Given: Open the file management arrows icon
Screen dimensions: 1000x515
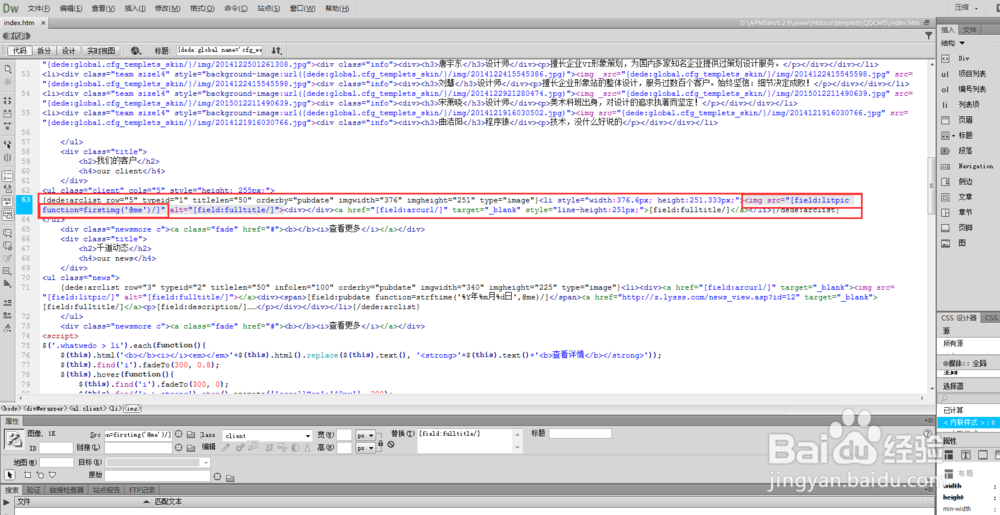Looking at the screenshot, I should (x=277, y=50).
